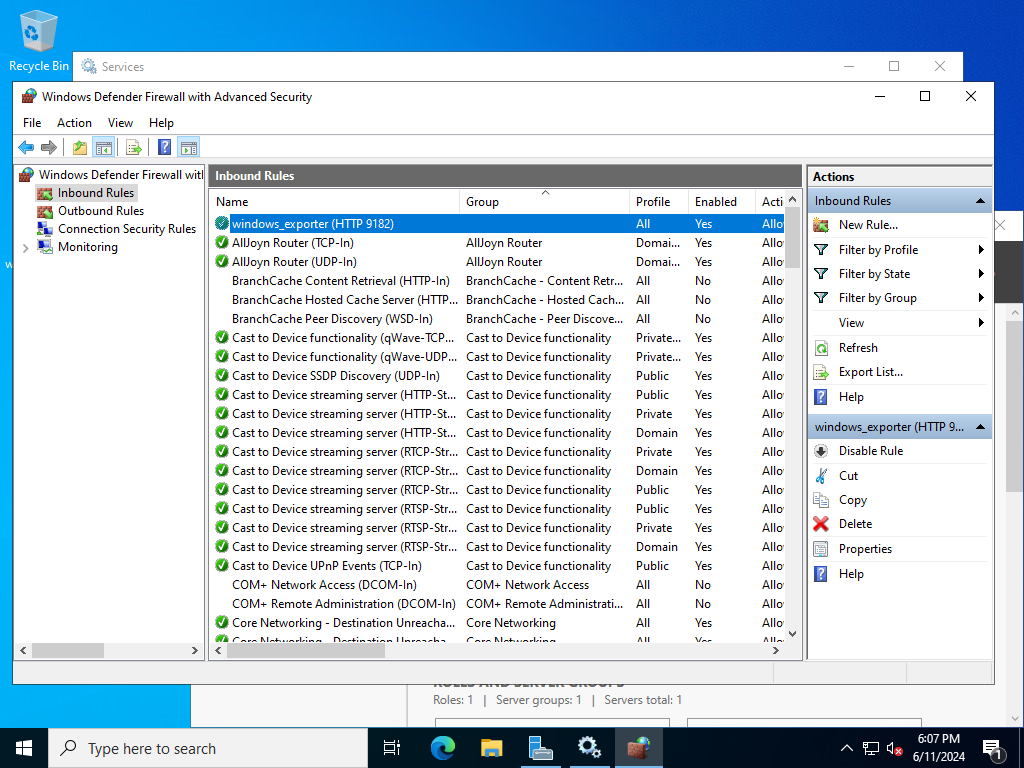Click the Up One Level folder icon
The width and height of the screenshot is (1024, 768).
point(80,148)
